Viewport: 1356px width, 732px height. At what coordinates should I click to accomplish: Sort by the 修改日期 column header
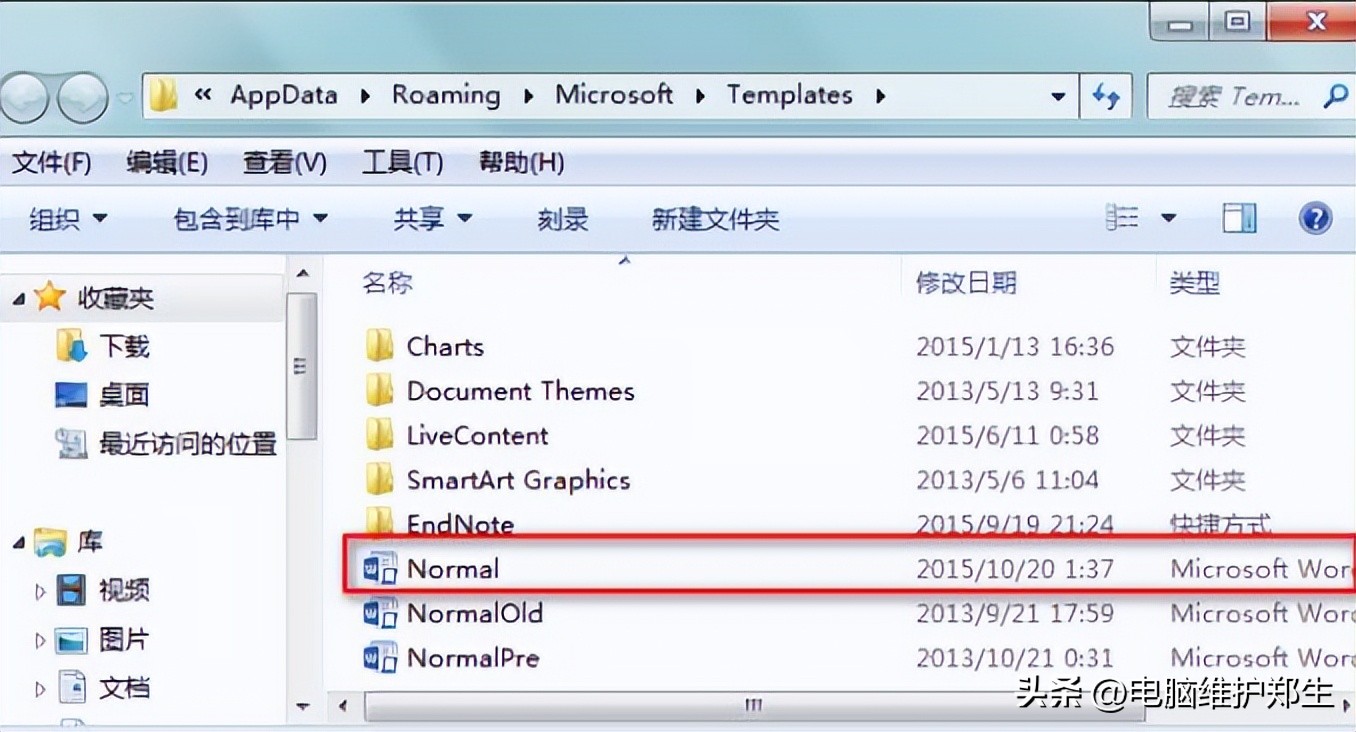966,283
